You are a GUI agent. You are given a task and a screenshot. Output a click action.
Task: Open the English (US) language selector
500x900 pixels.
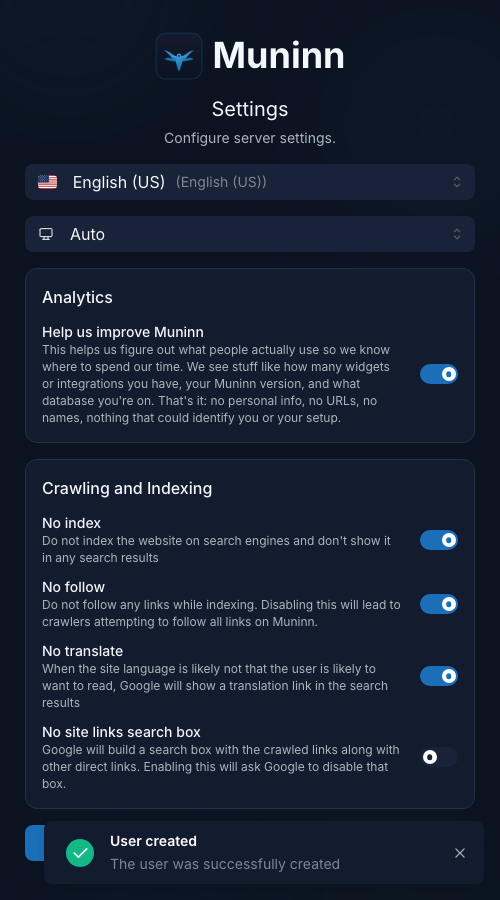click(x=250, y=182)
